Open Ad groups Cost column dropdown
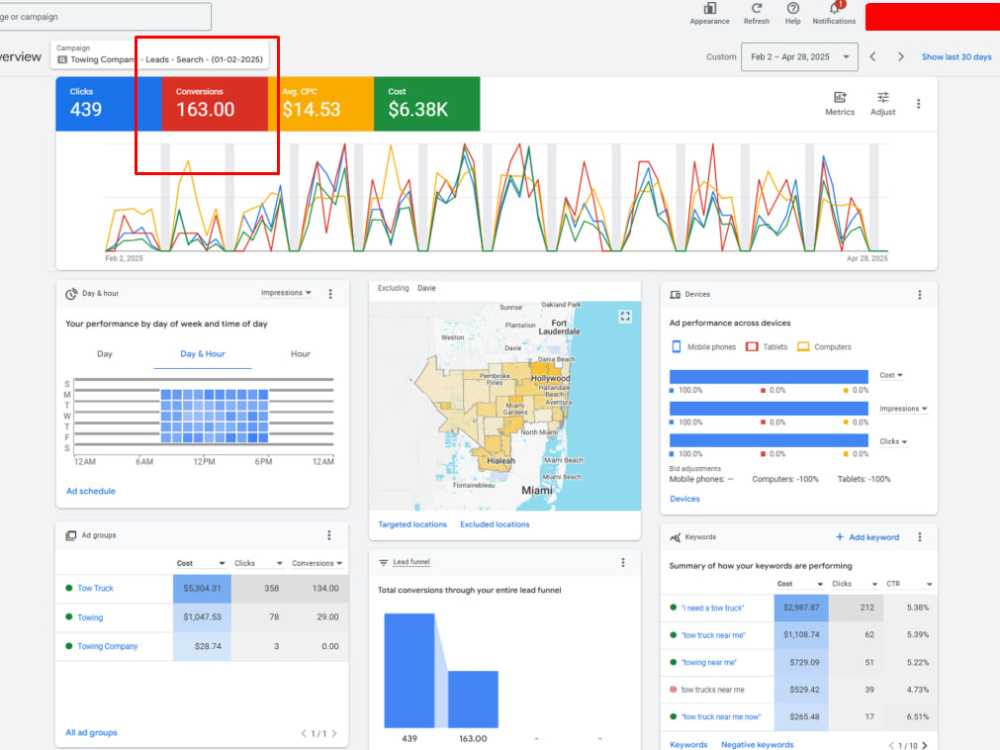1000x750 pixels. point(201,563)
